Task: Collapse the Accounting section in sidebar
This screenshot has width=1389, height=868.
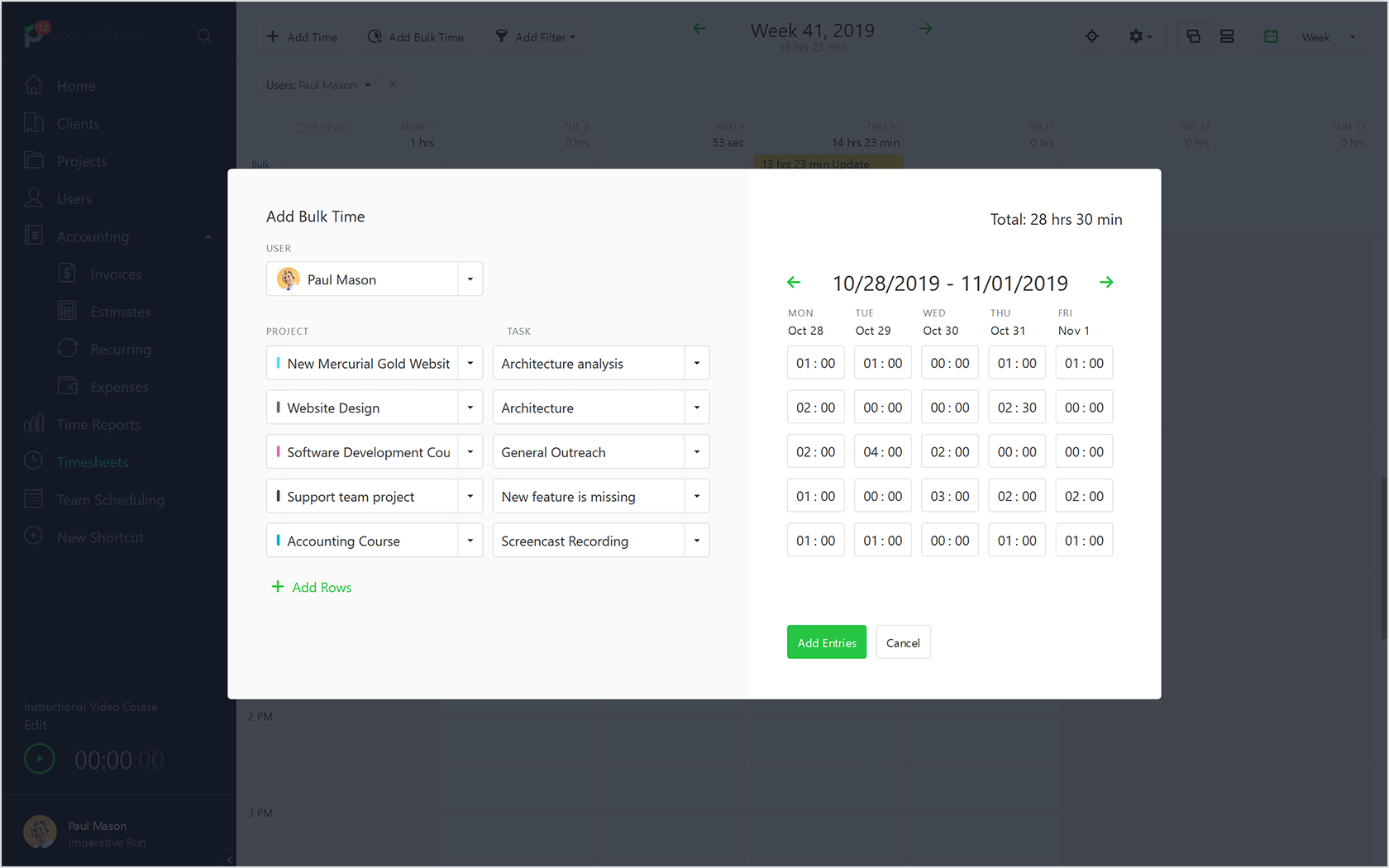Action: tap(208, 236)
